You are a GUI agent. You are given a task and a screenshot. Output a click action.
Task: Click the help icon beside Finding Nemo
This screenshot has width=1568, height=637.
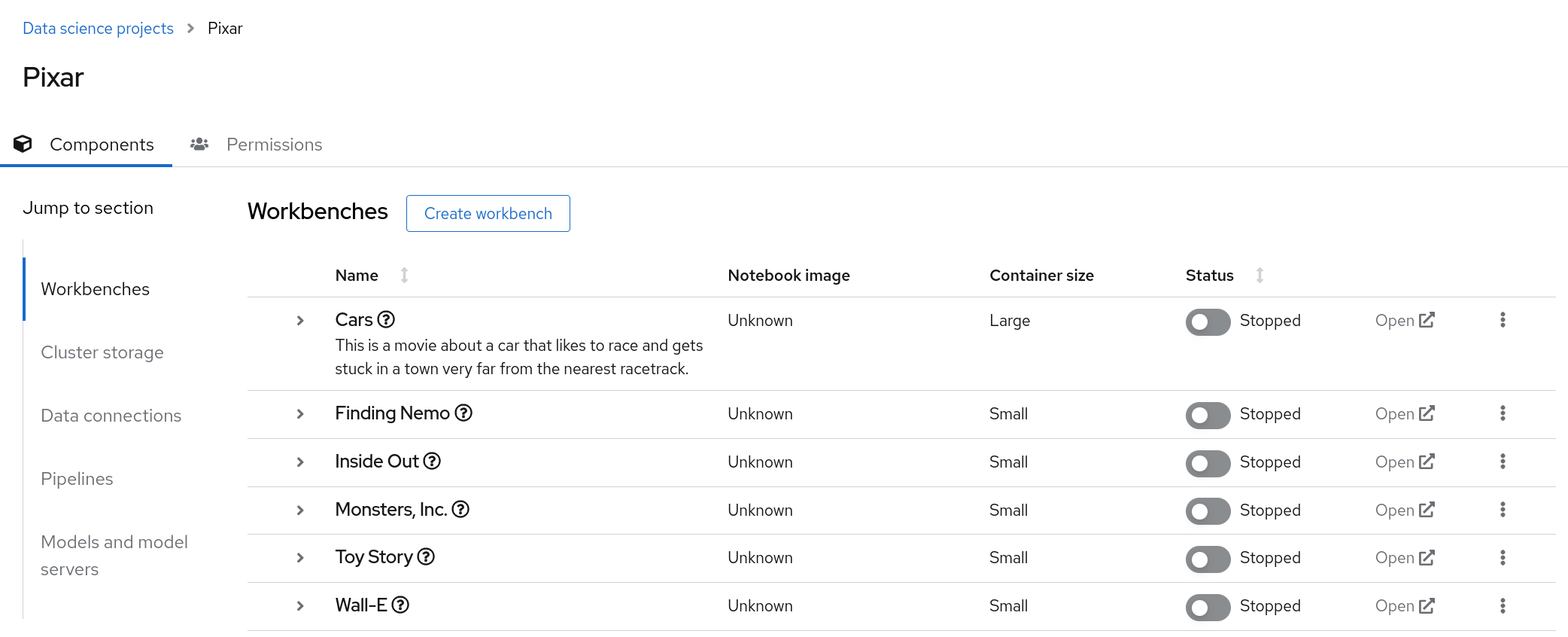[x=463, y=413]
